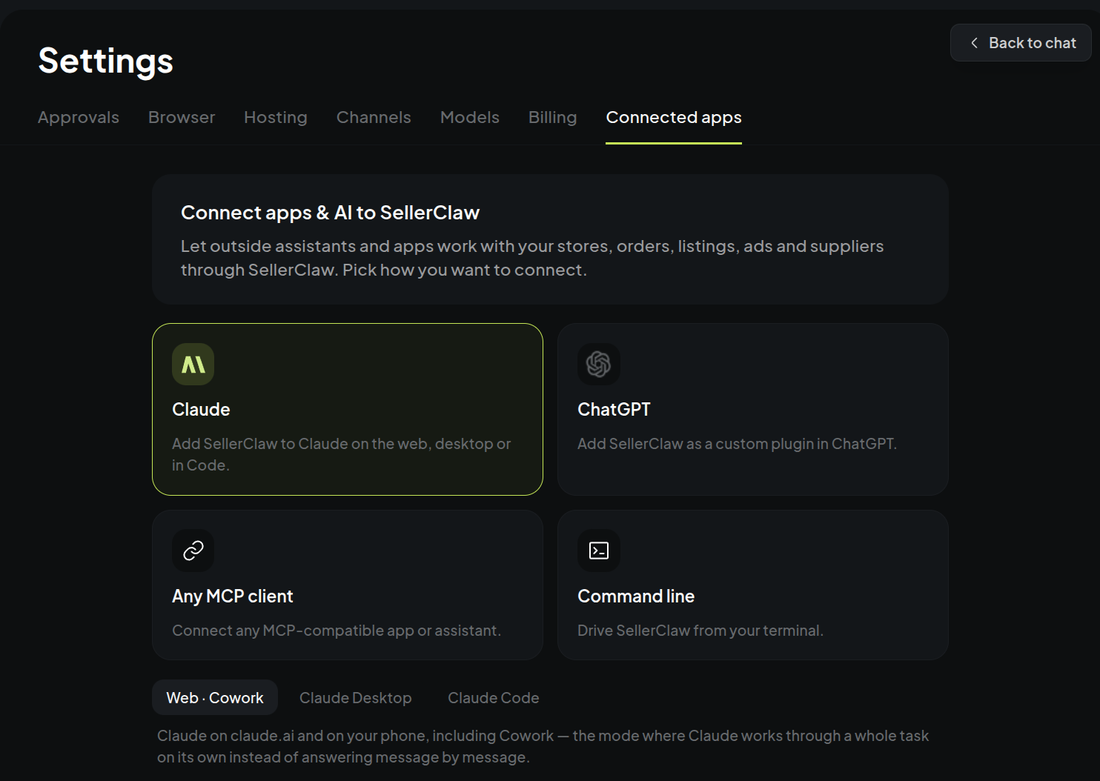
Task: Go to the Billing tab
Action: 553,117
